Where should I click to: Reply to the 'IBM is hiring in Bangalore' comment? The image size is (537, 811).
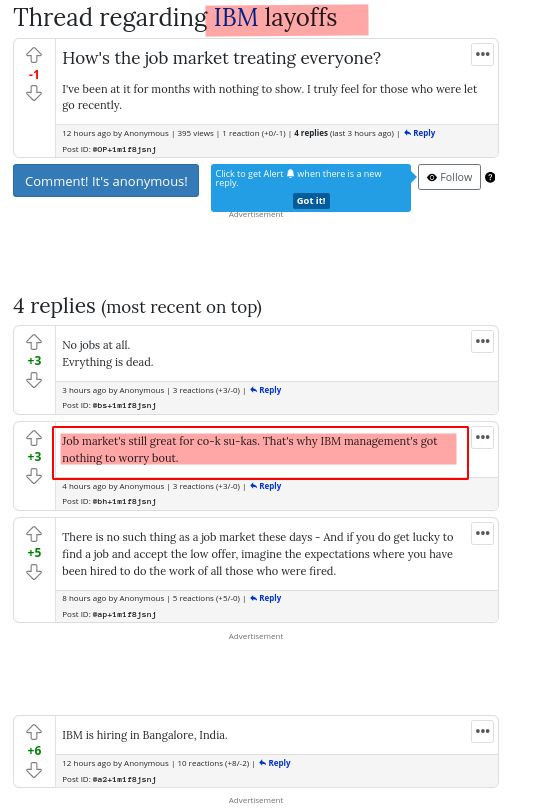click(275, 763)
